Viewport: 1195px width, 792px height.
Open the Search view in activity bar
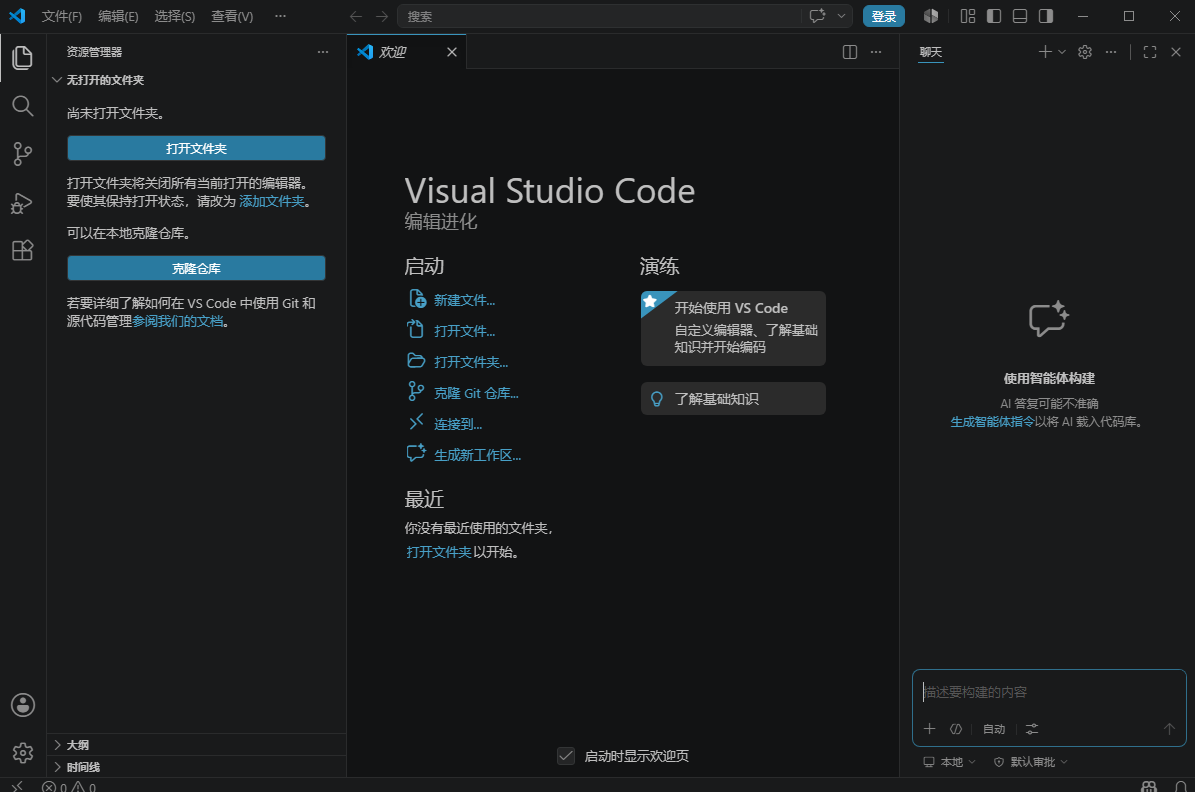pyautogui.click(x=23, y=106)
